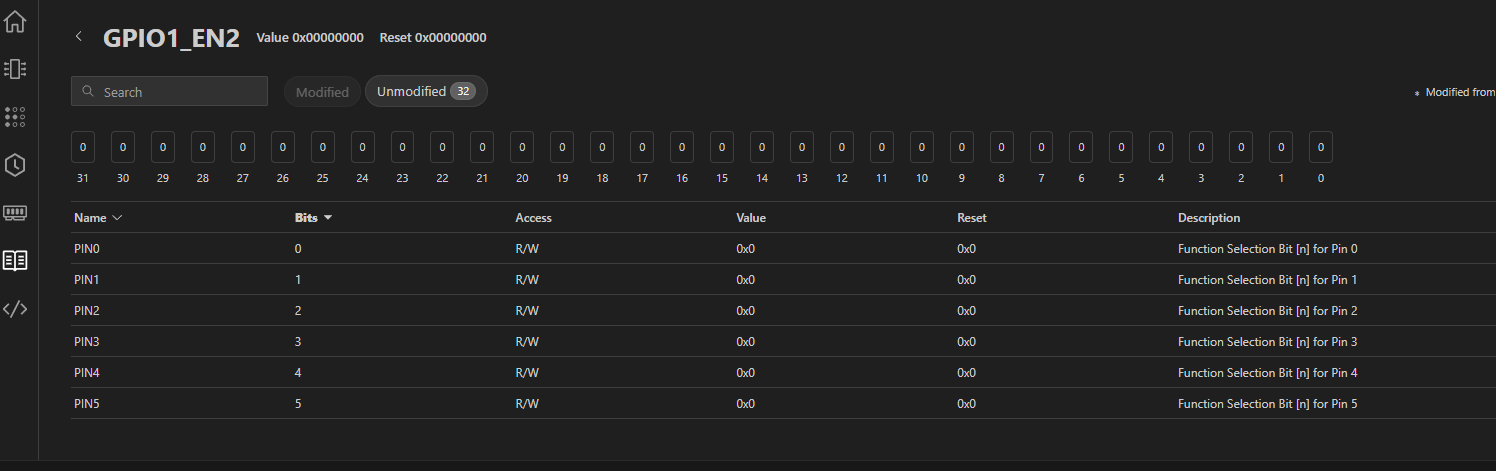Open the code brackets icon
The image size is (1496, 471).
pyautogui.click(x=15, y=309)
